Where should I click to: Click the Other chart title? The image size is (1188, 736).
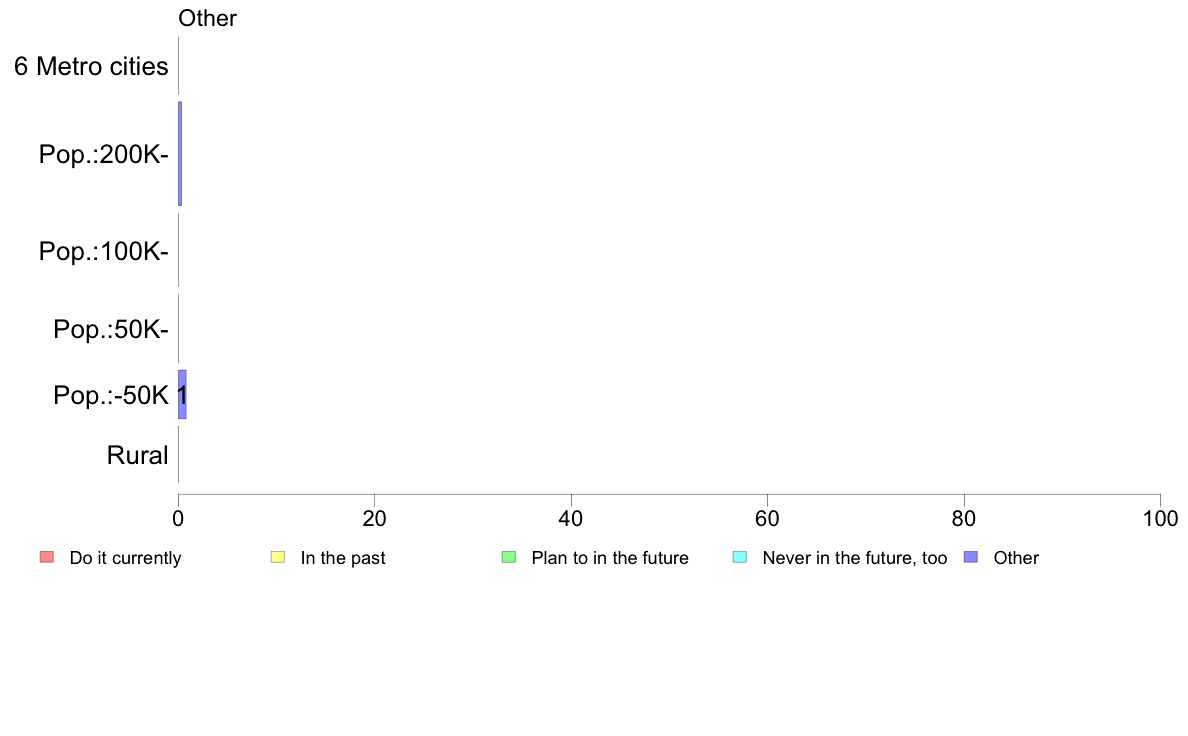(208, 18)
